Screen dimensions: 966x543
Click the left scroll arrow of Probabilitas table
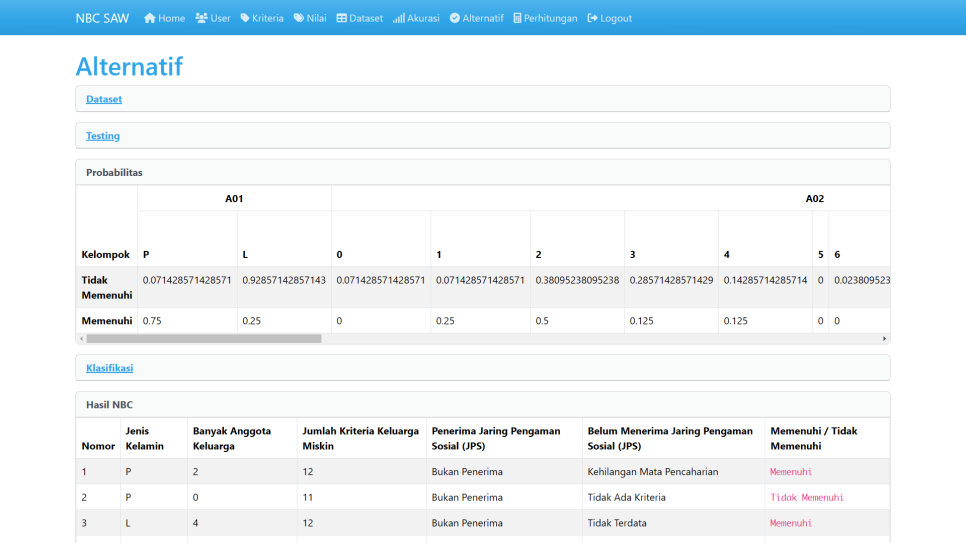coord(81,339)
